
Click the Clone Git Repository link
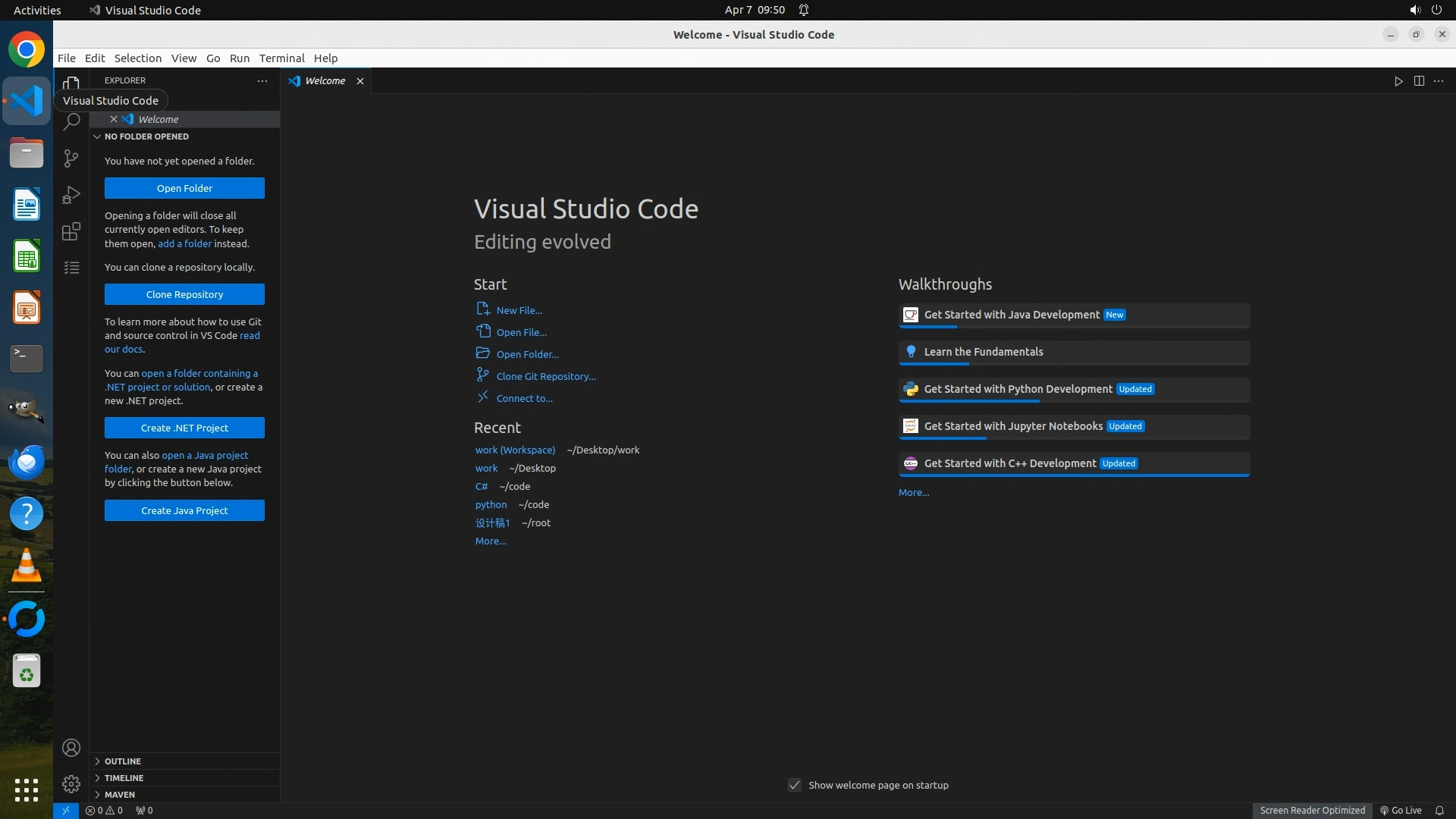click(545, 376)
